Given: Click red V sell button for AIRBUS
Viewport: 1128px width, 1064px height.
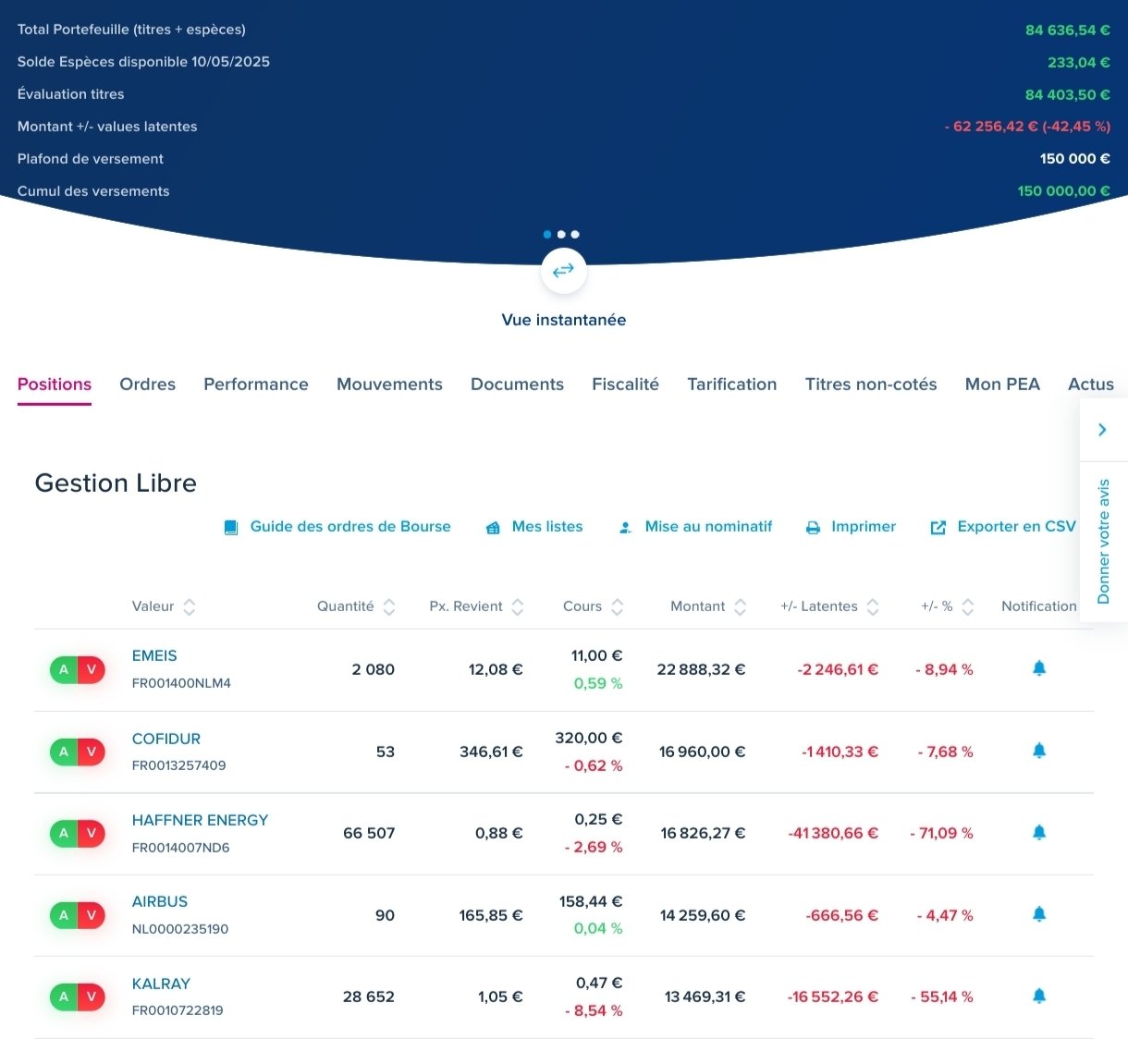Looking at the screenshot, I should click(x=91, y=915).
